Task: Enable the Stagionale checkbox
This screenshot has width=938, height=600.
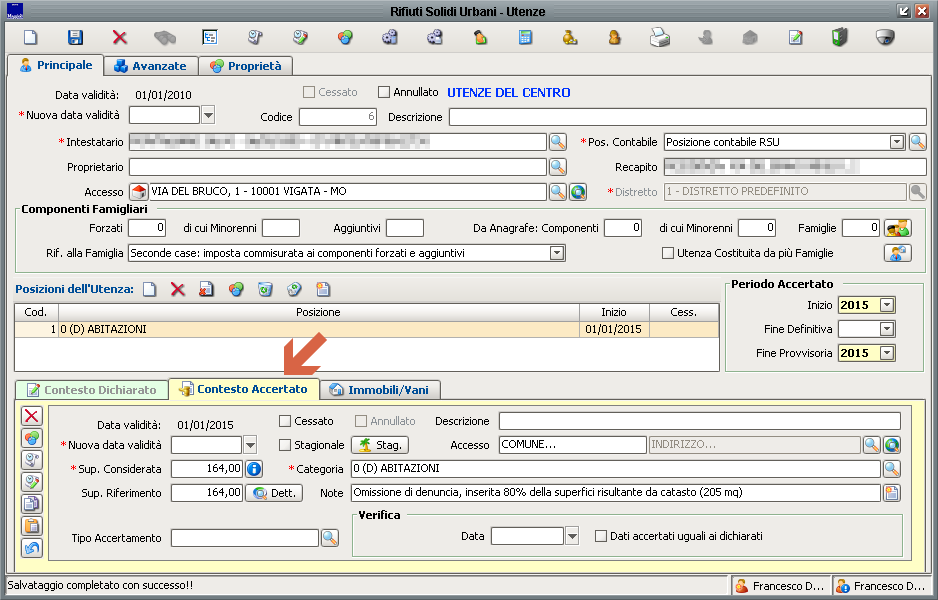Action: 285,445
